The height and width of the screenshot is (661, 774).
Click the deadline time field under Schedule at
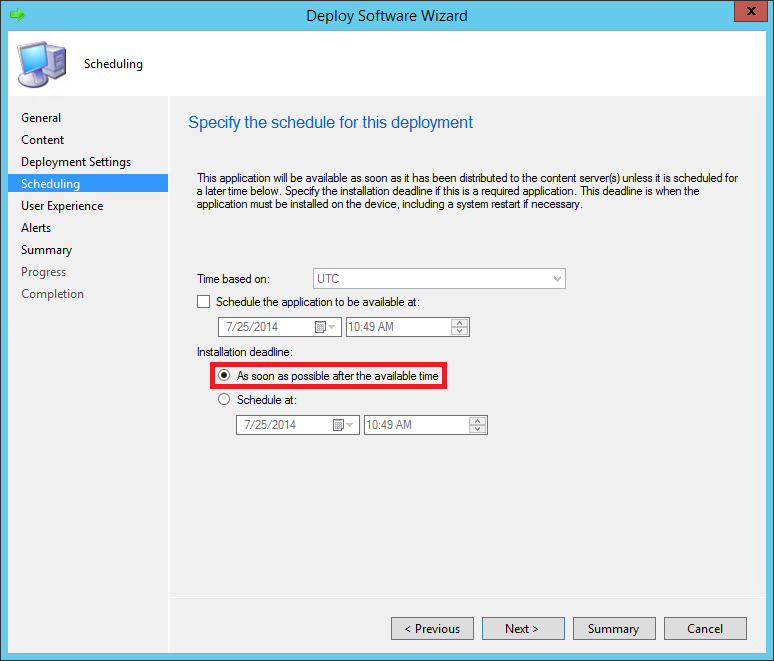click(426, 425)
